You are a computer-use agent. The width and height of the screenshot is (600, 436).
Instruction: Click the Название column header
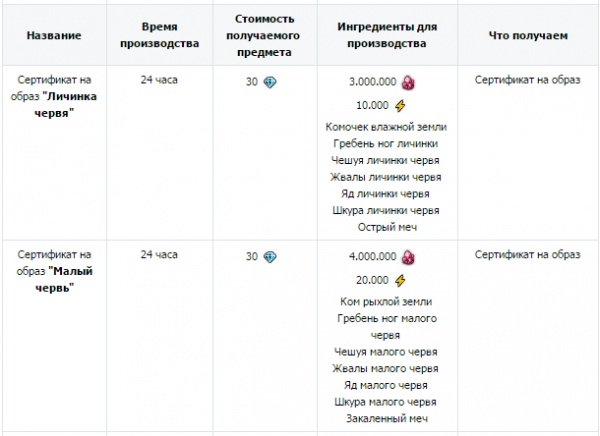click(54, 36)
